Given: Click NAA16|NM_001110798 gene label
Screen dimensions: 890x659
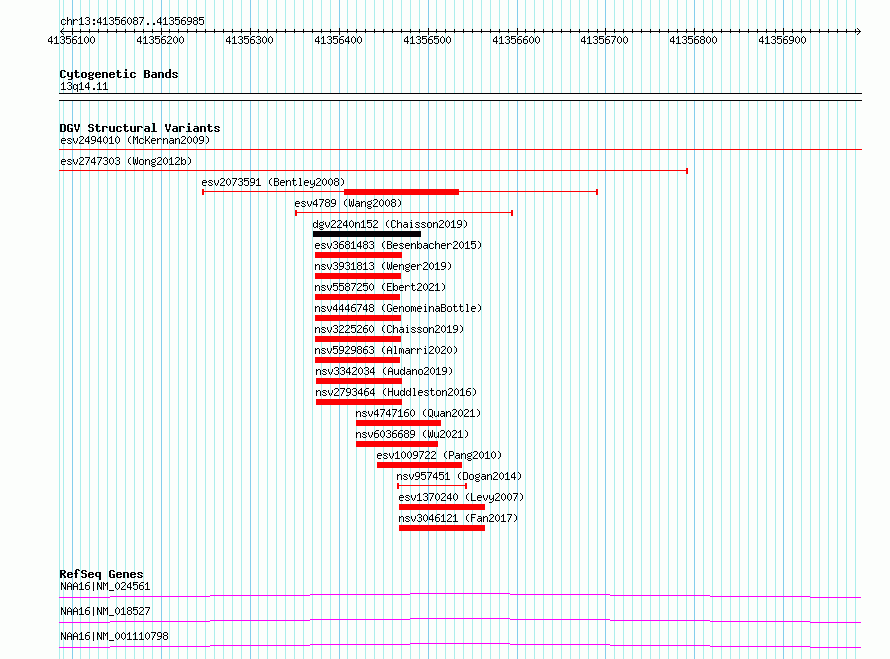Looking at the screenshot, I should (114, 636).
